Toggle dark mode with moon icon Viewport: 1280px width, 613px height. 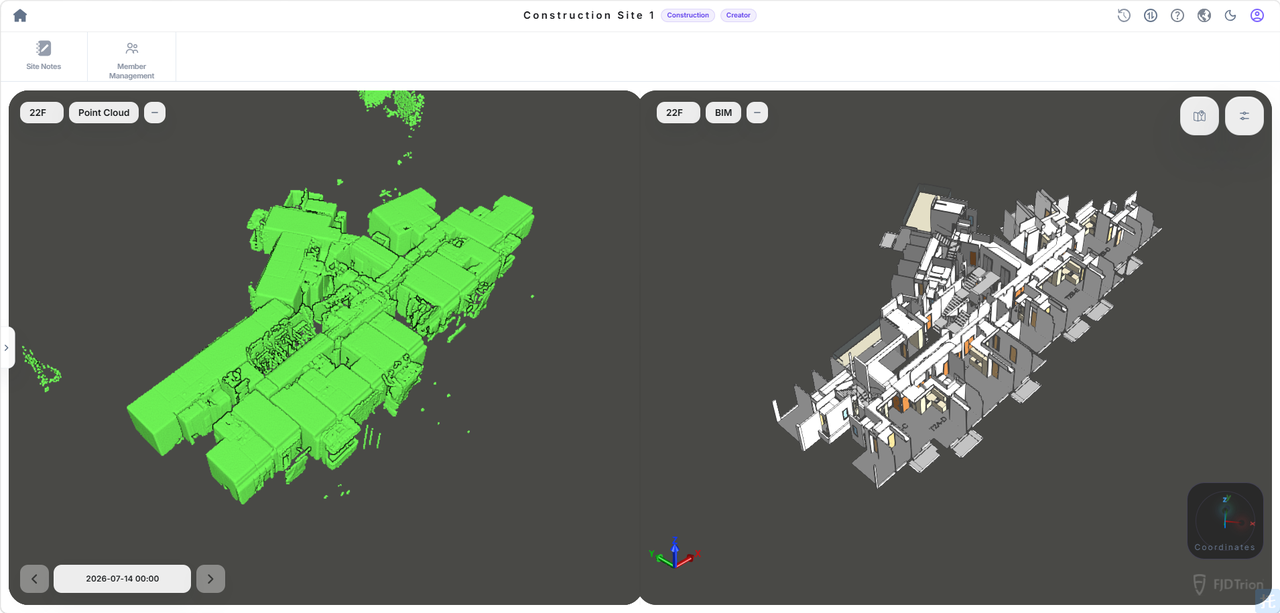click(x=1231, y=15)
